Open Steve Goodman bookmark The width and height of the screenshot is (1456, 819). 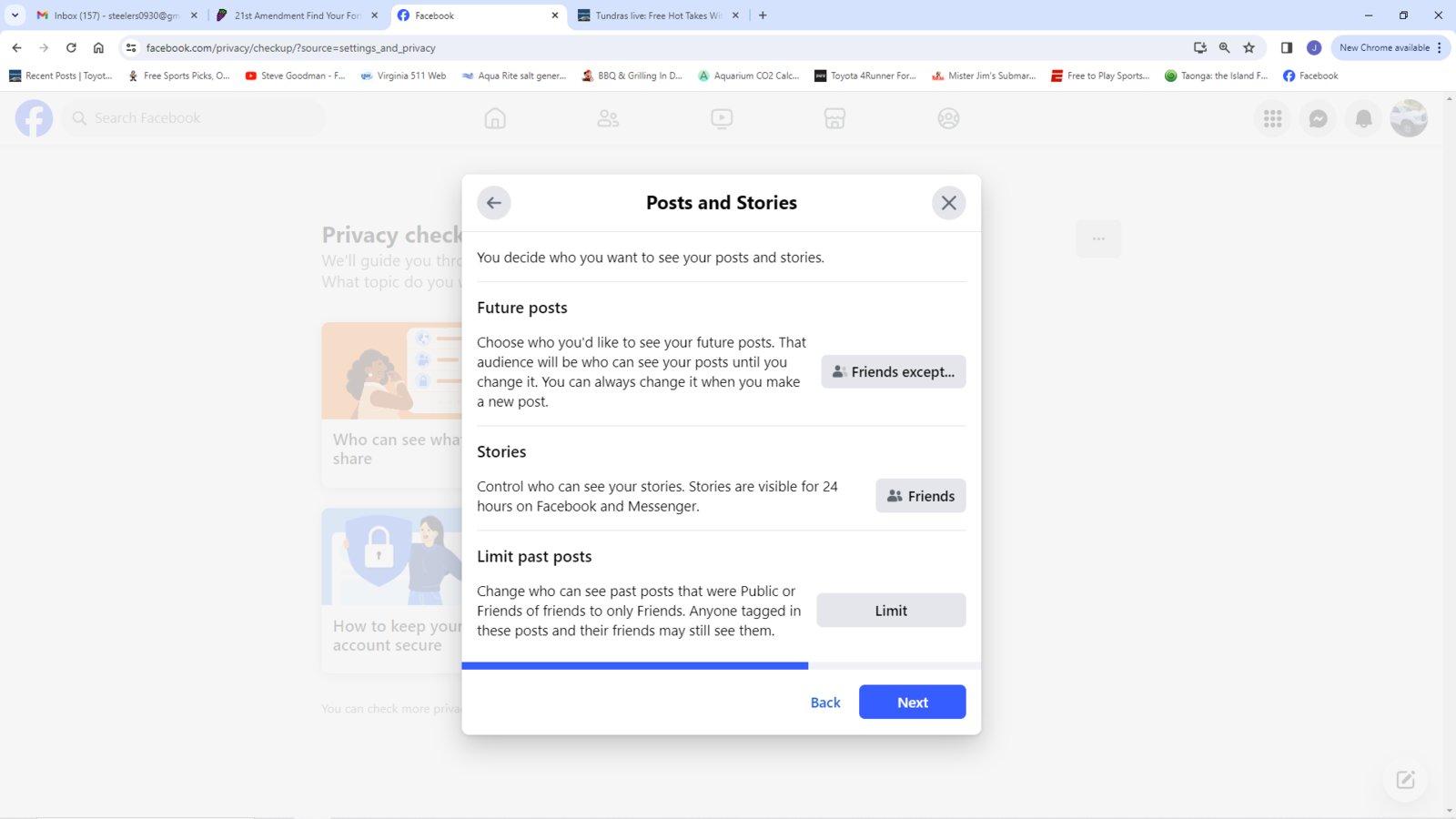(295, 76)
